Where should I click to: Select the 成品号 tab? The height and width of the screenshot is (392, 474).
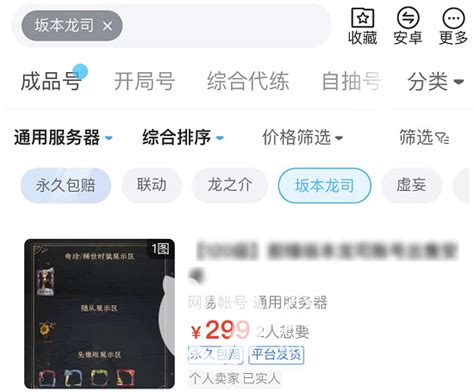51,82
